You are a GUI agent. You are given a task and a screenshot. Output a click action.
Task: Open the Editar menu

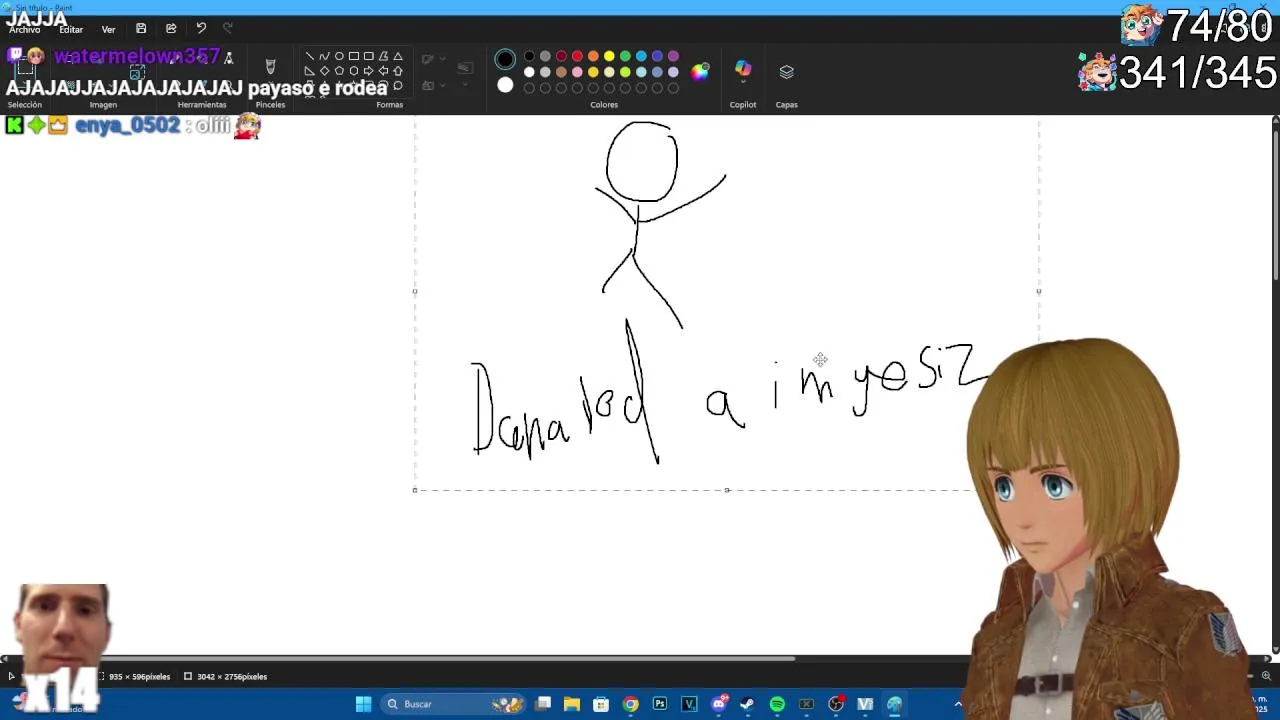(70, 29)
